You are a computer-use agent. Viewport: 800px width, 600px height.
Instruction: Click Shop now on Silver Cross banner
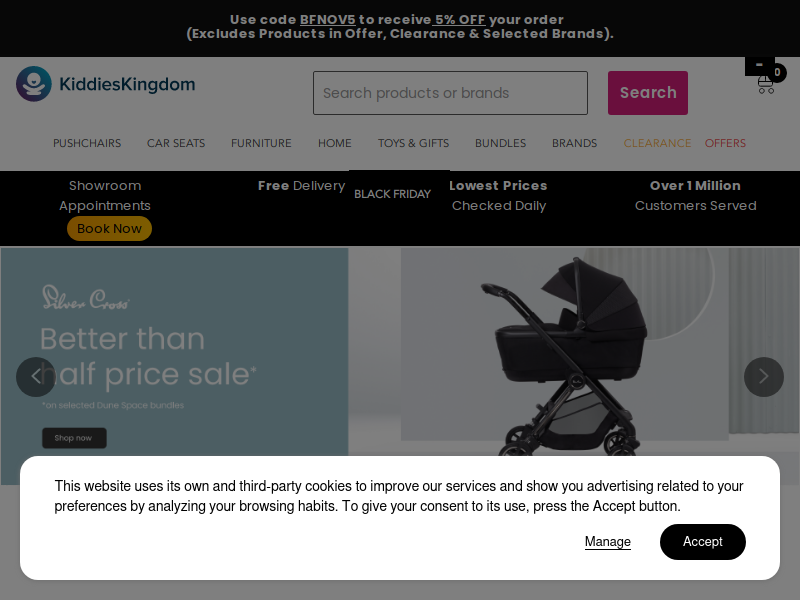74,438
